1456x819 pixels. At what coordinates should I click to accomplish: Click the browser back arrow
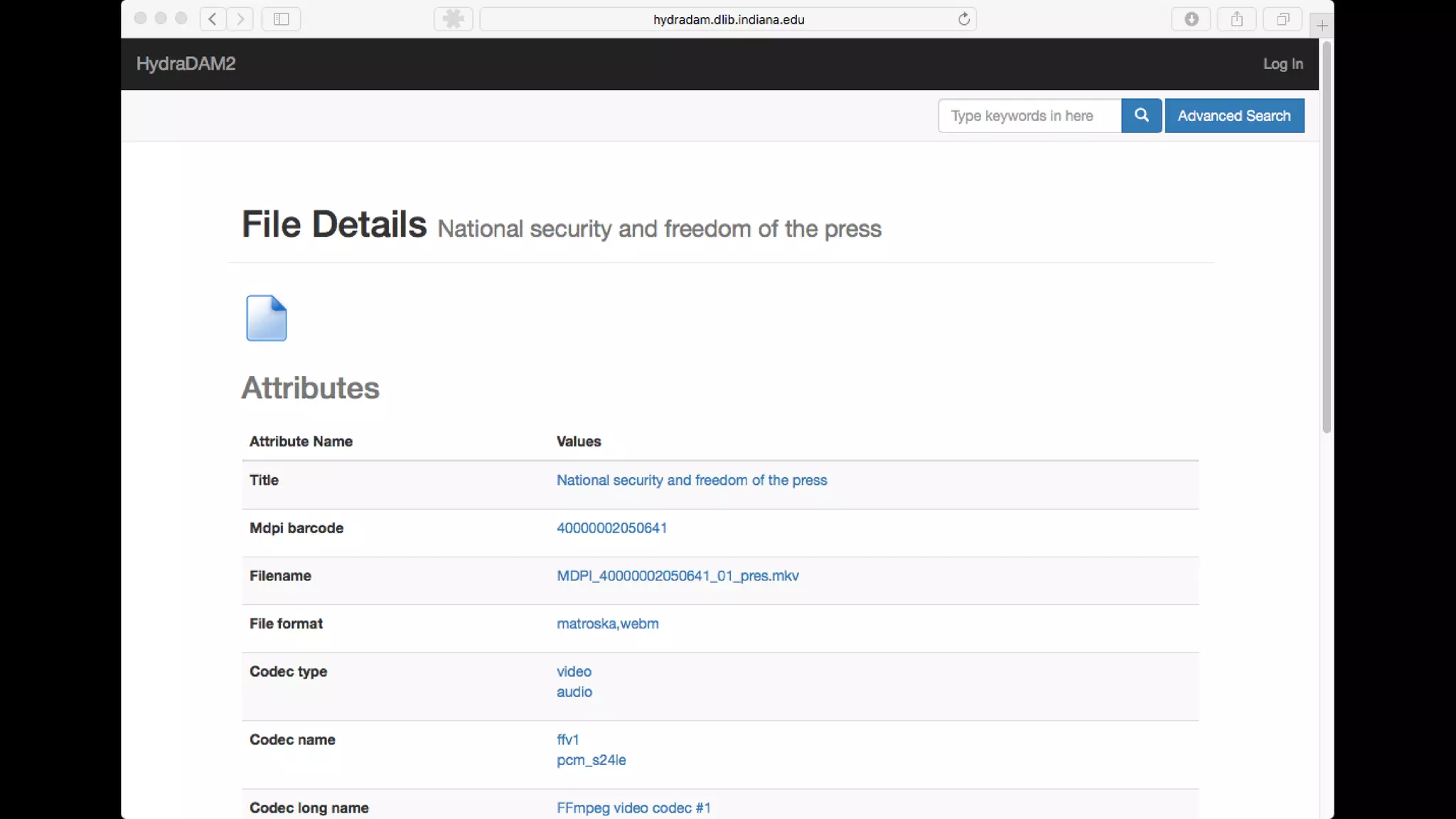point(213,19)
